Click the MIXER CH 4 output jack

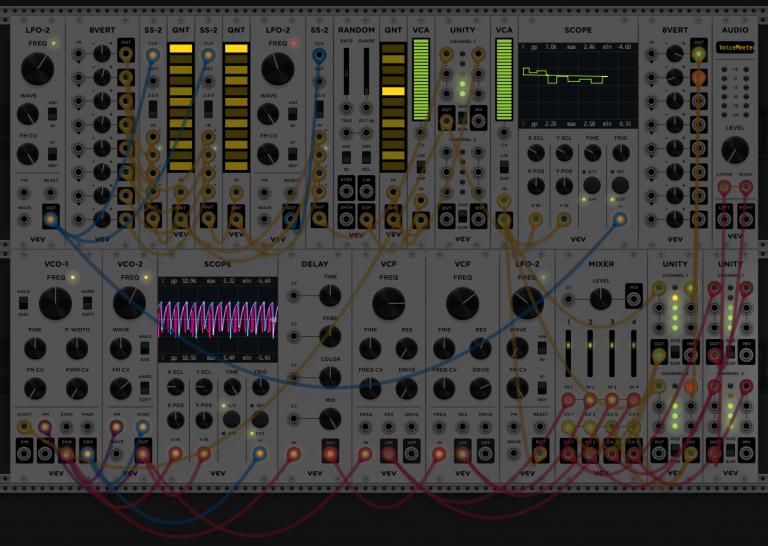click(x=633, y=454)
